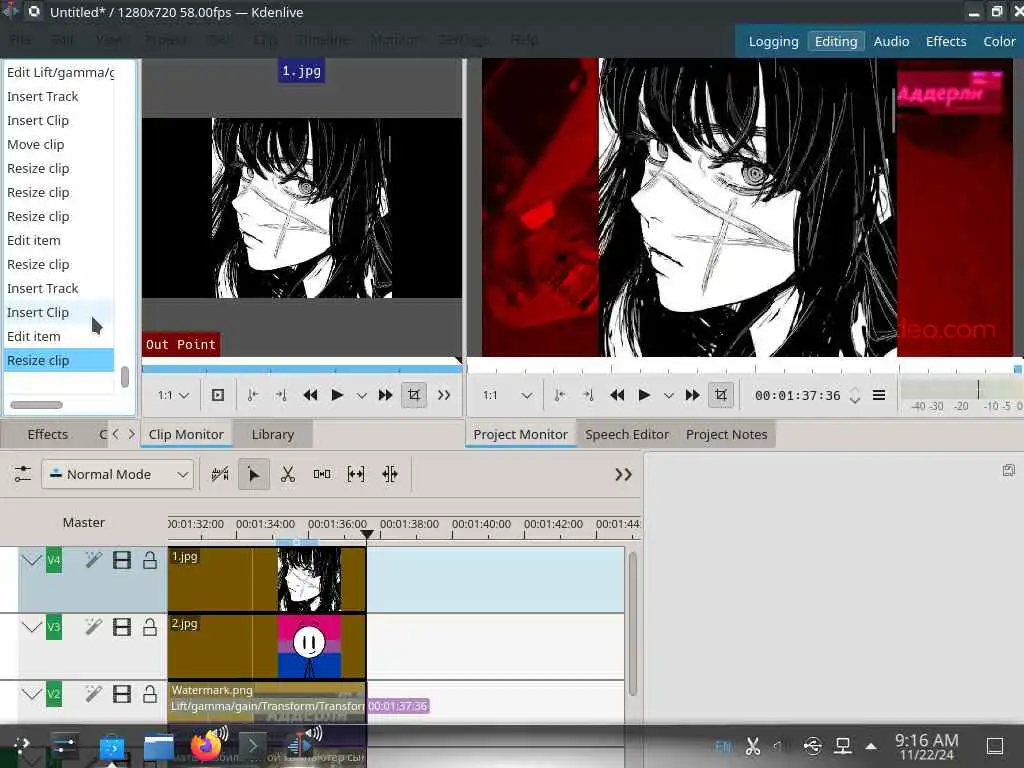1024x768 pixels.
Task: Select the Watermark.png clip on track V2
Action: [x=267, y=703]
